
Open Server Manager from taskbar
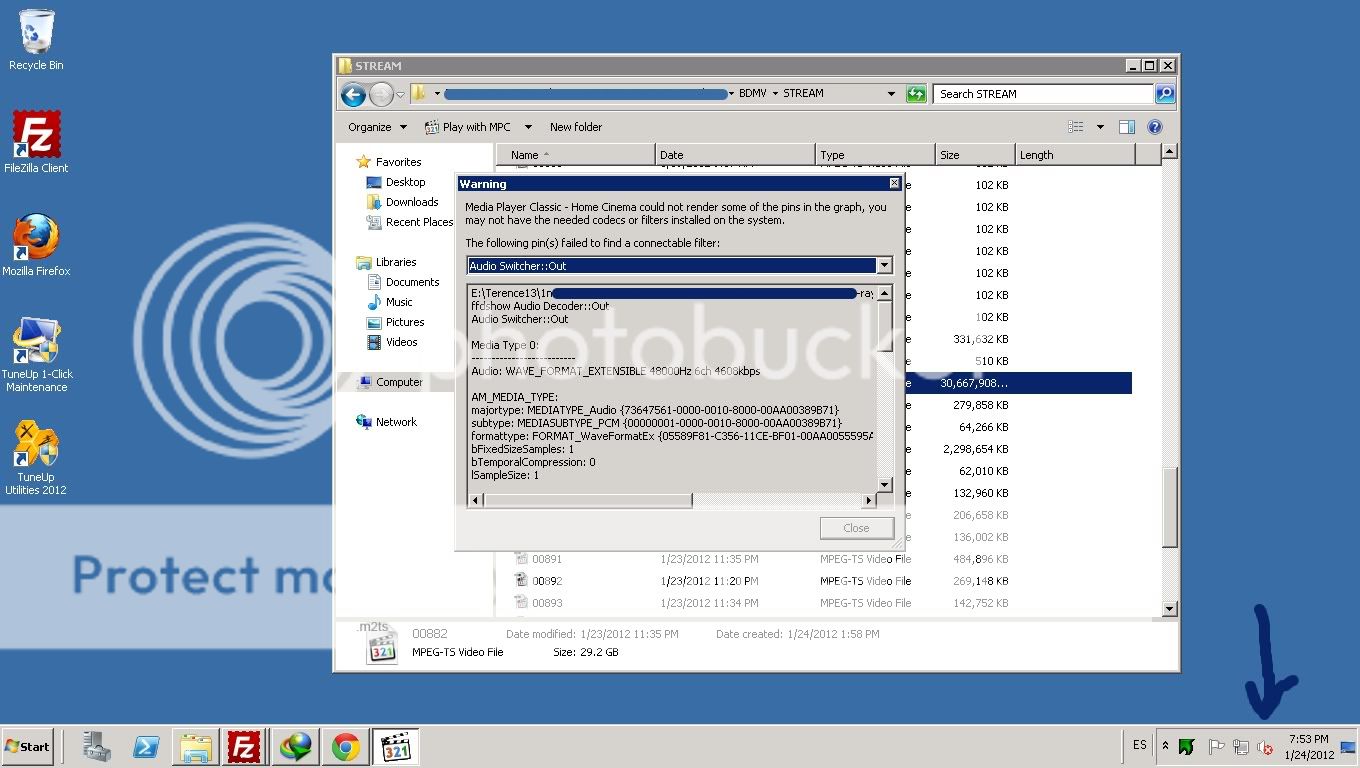[97, 747]
